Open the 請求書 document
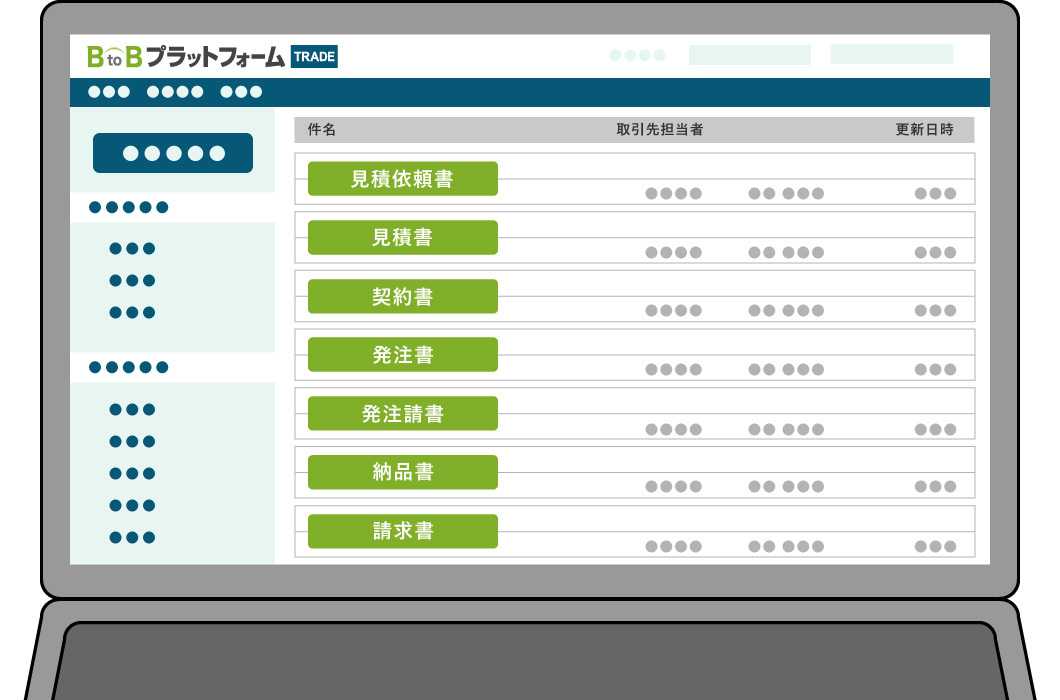 tap(404, 531)
